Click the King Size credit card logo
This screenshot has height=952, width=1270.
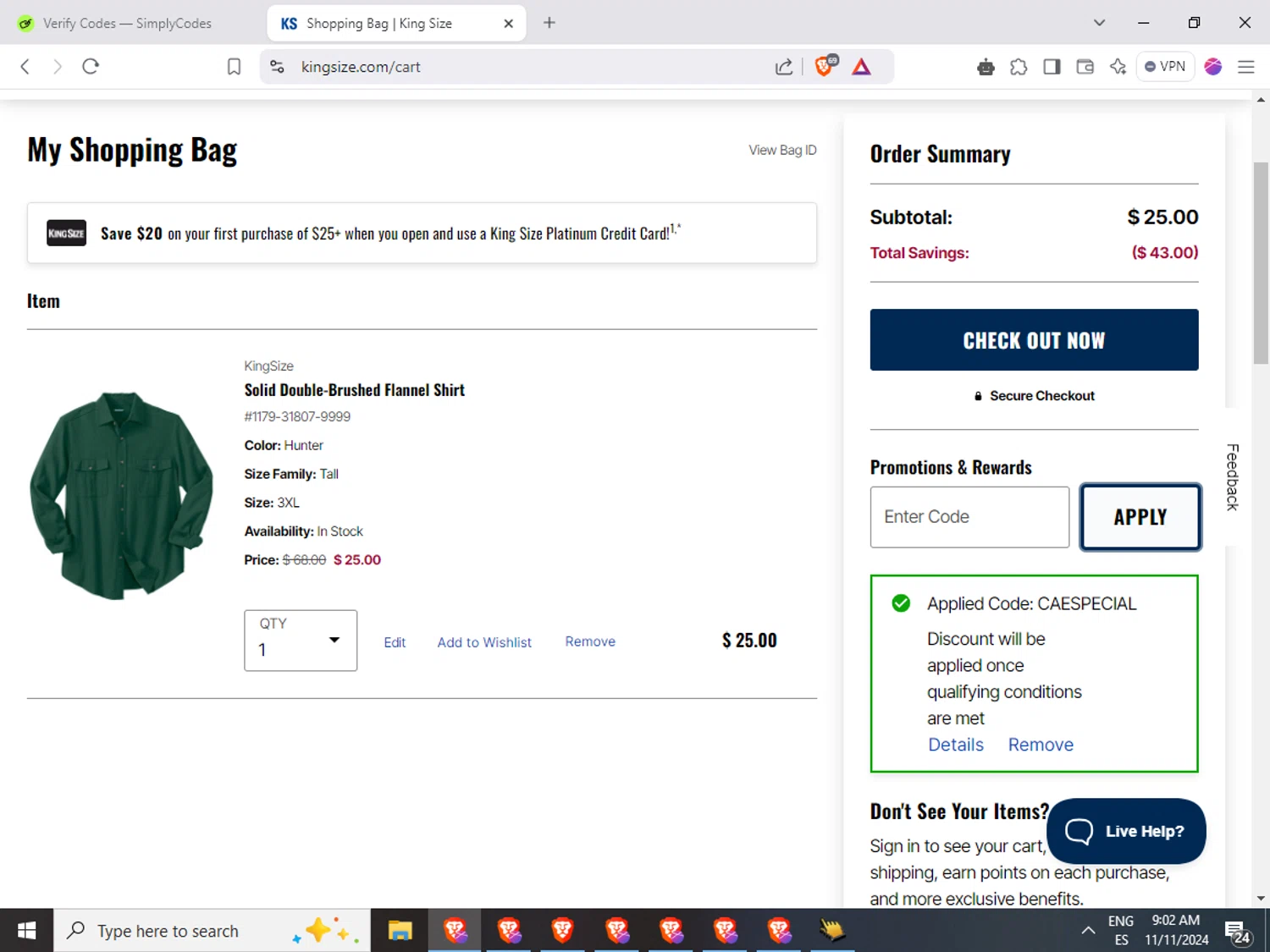(66, 233)
